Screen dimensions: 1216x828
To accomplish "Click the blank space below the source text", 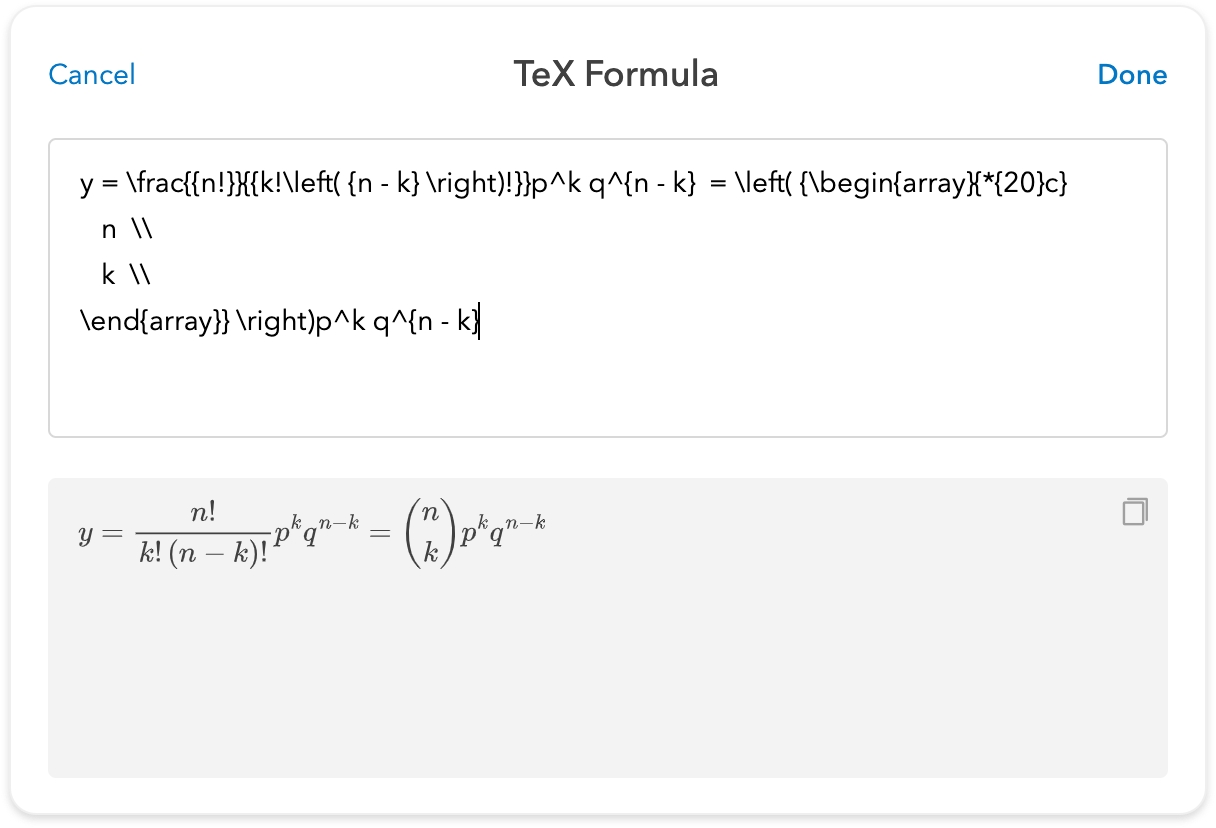I will [x=600, y=395].
